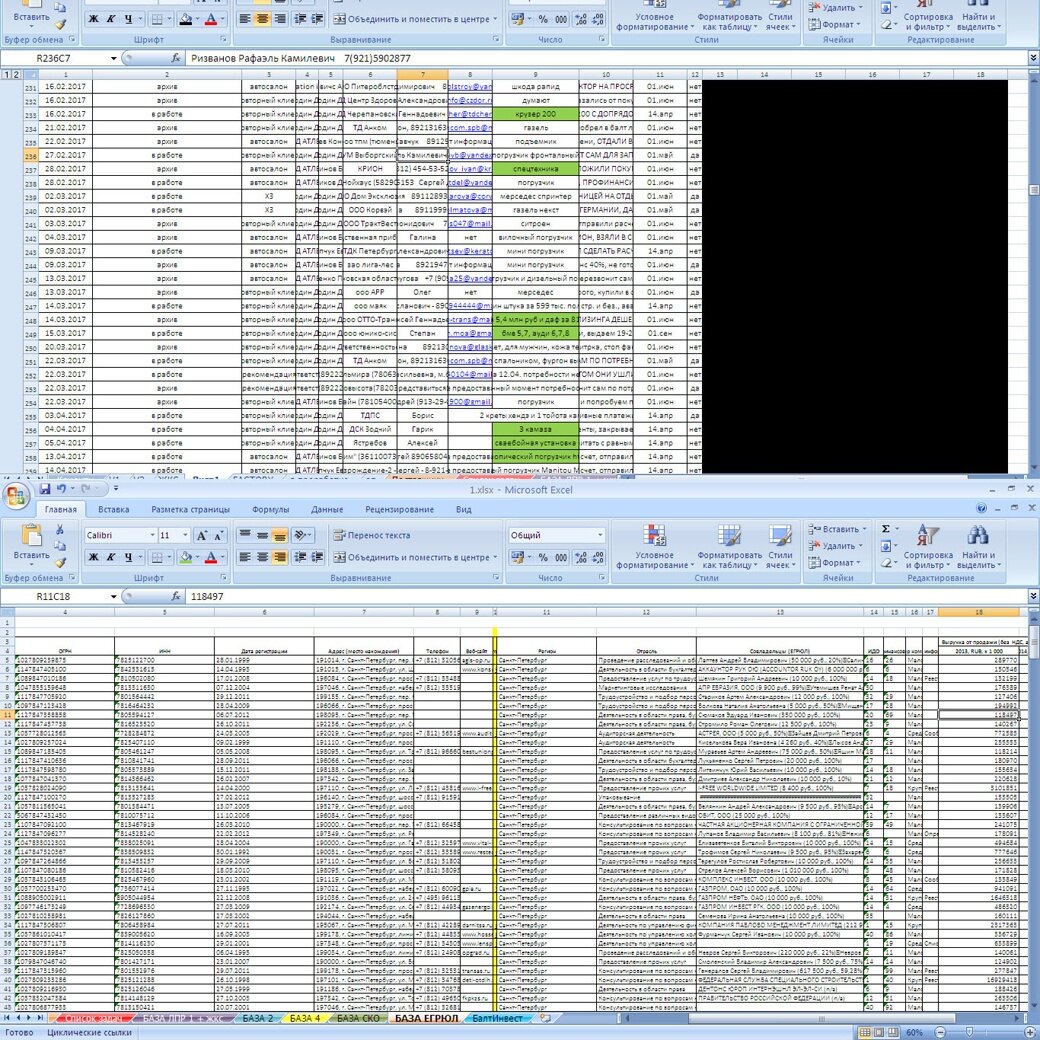Viewport: 1040px width, 1040px height.
Task: Apply percent style in lower window number group
Action: [543, 557]
